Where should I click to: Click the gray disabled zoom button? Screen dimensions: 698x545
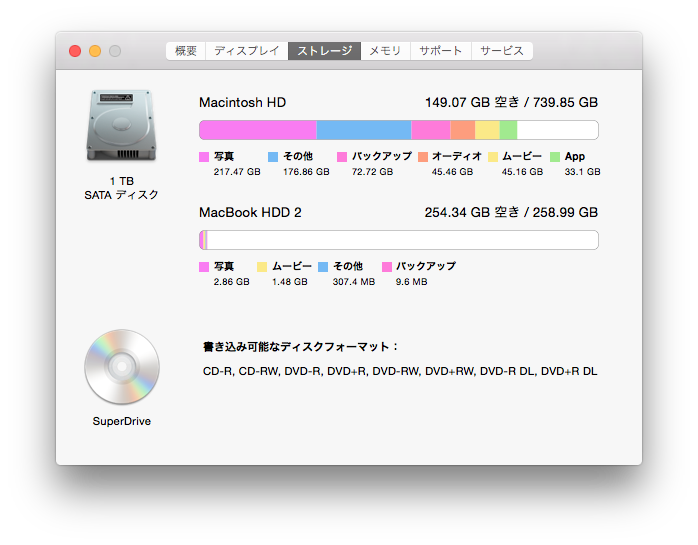pos(115,51)
